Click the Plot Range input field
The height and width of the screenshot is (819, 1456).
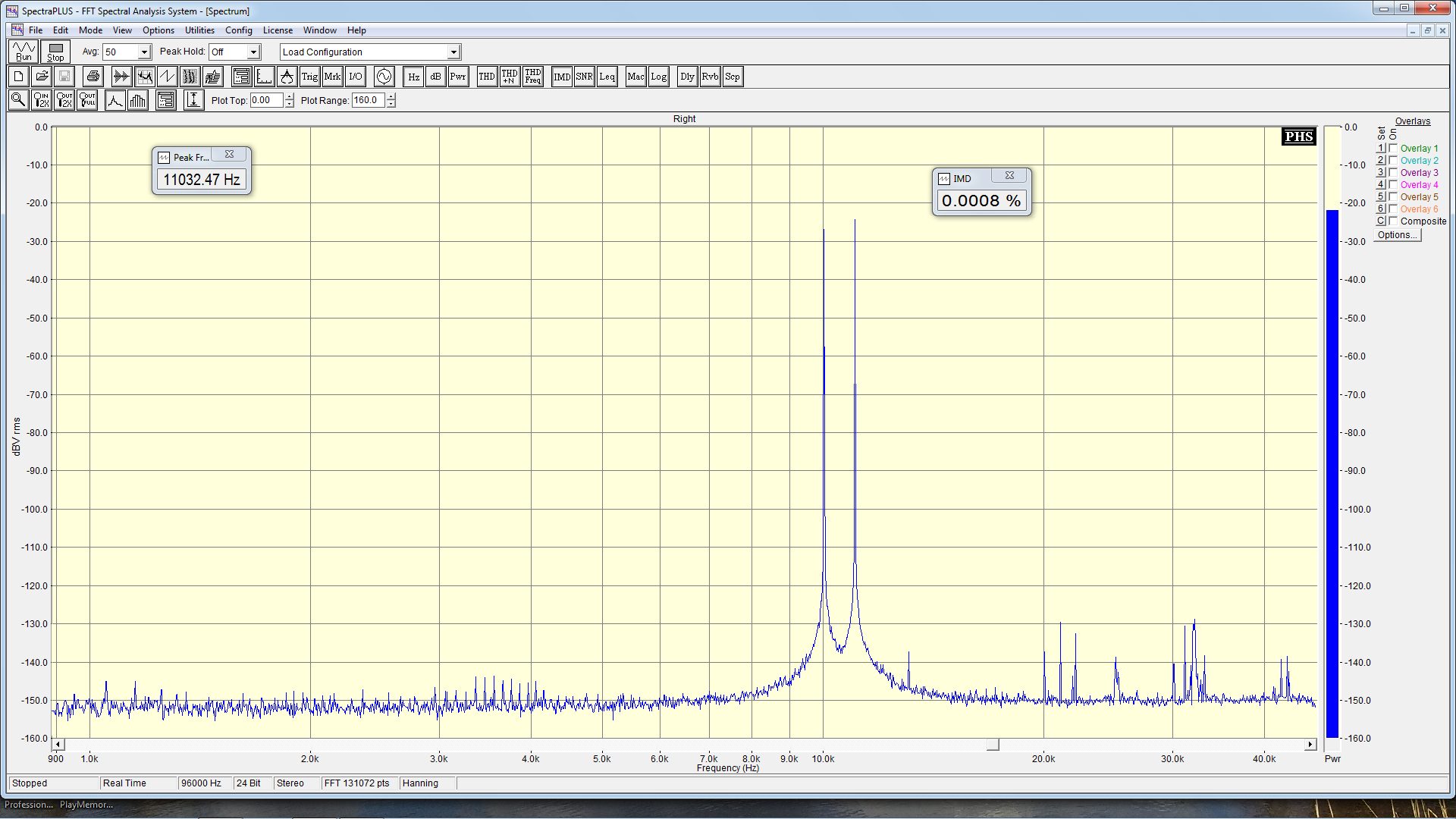(x=369, y=100)
